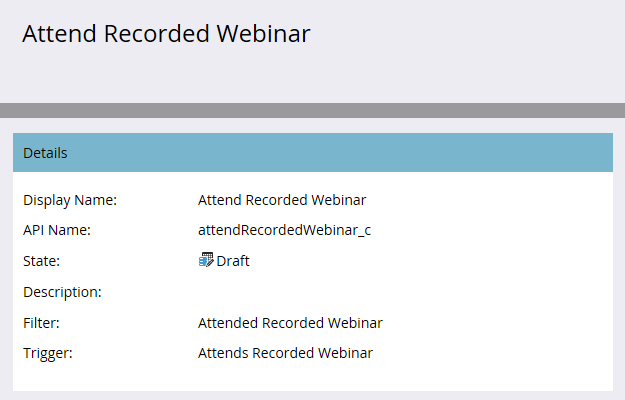Click the Display Name label

(x=70, y=200)
